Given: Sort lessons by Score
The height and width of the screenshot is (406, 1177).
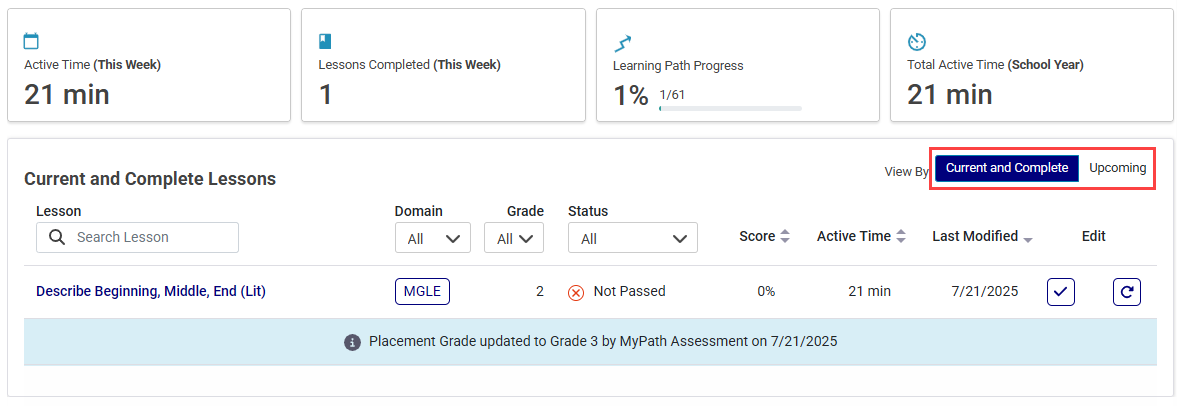Looking at the screenshot, I should coord(764,236).
